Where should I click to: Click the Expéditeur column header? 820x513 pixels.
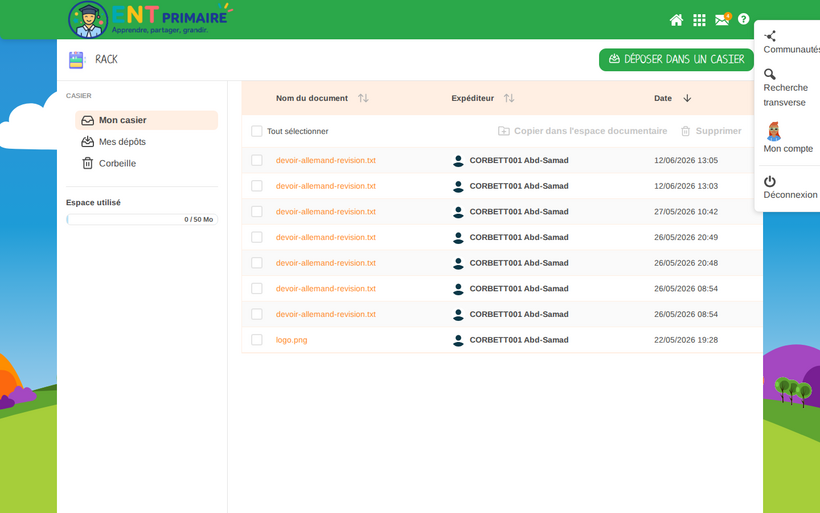click(472, 98)
